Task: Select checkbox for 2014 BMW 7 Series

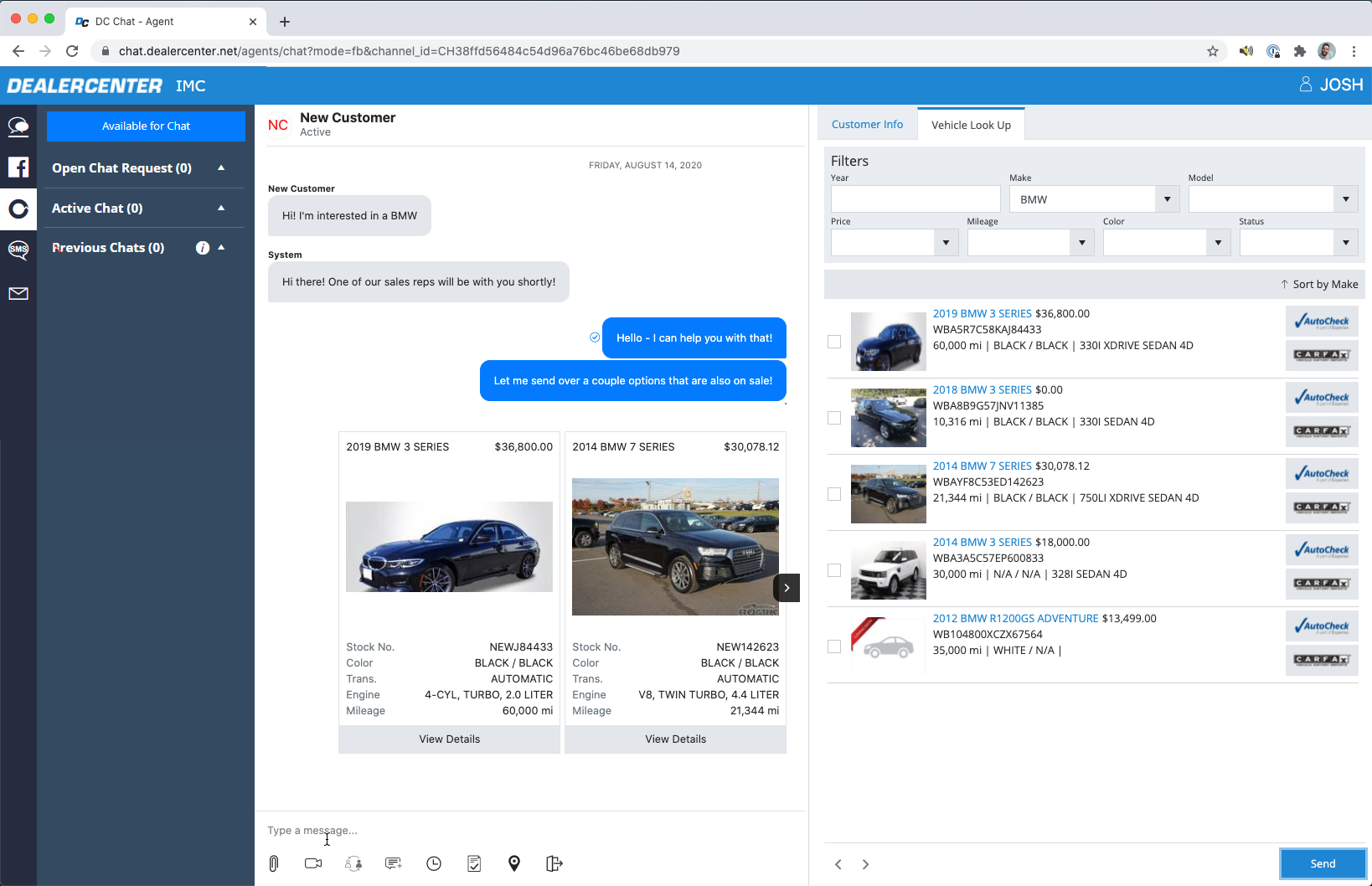Action: point(834,494)
